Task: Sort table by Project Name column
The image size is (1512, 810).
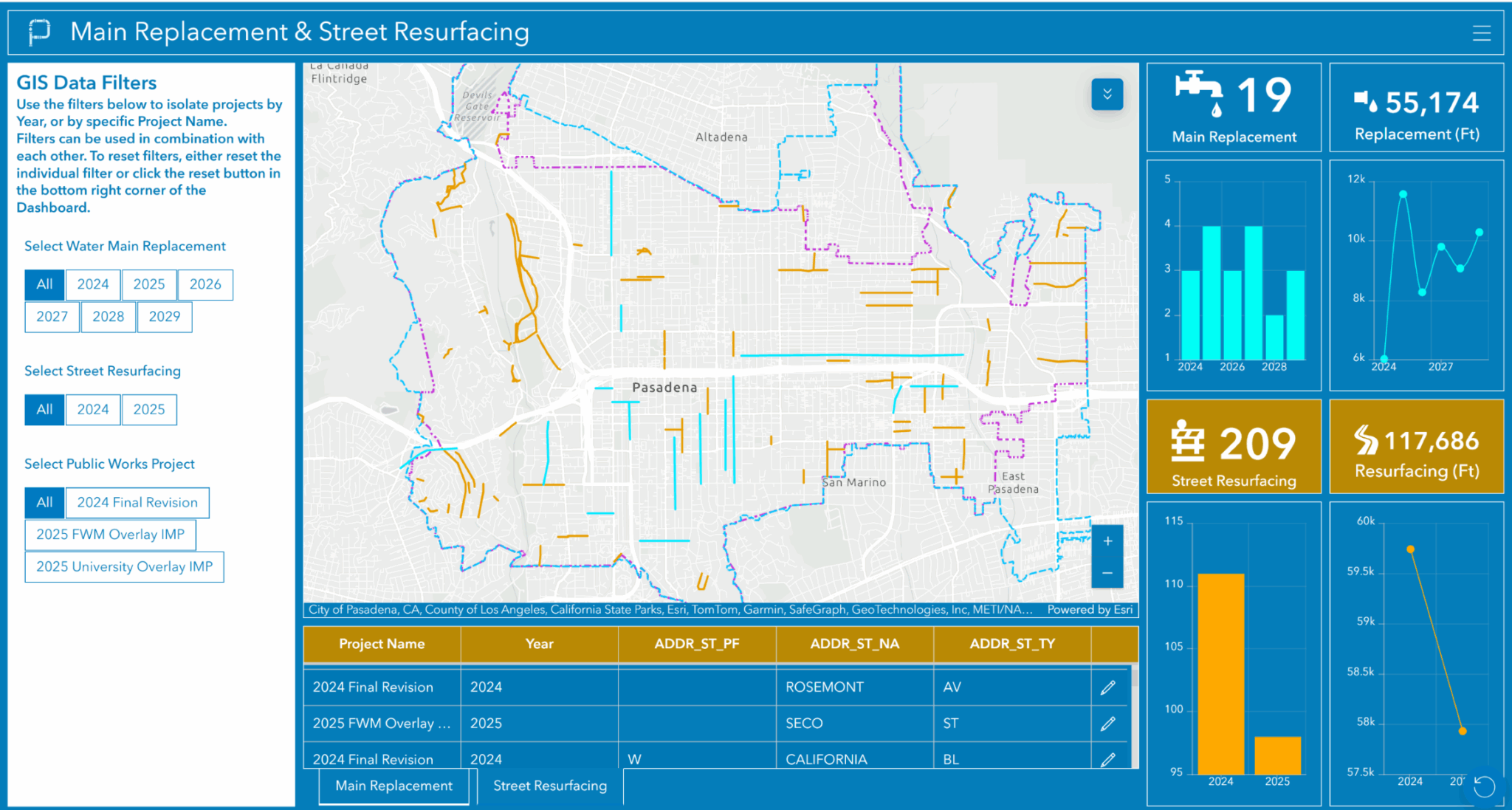Action: [x=382, y=644]
